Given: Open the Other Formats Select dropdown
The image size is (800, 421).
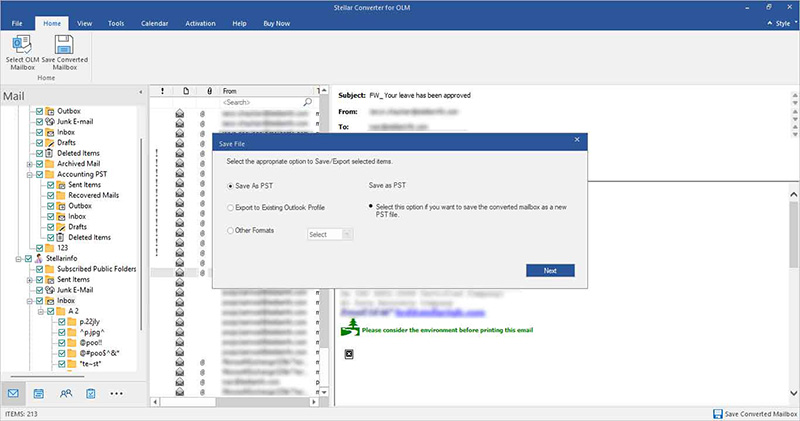Looking at the screenshot, I should [x=330, y=234].
